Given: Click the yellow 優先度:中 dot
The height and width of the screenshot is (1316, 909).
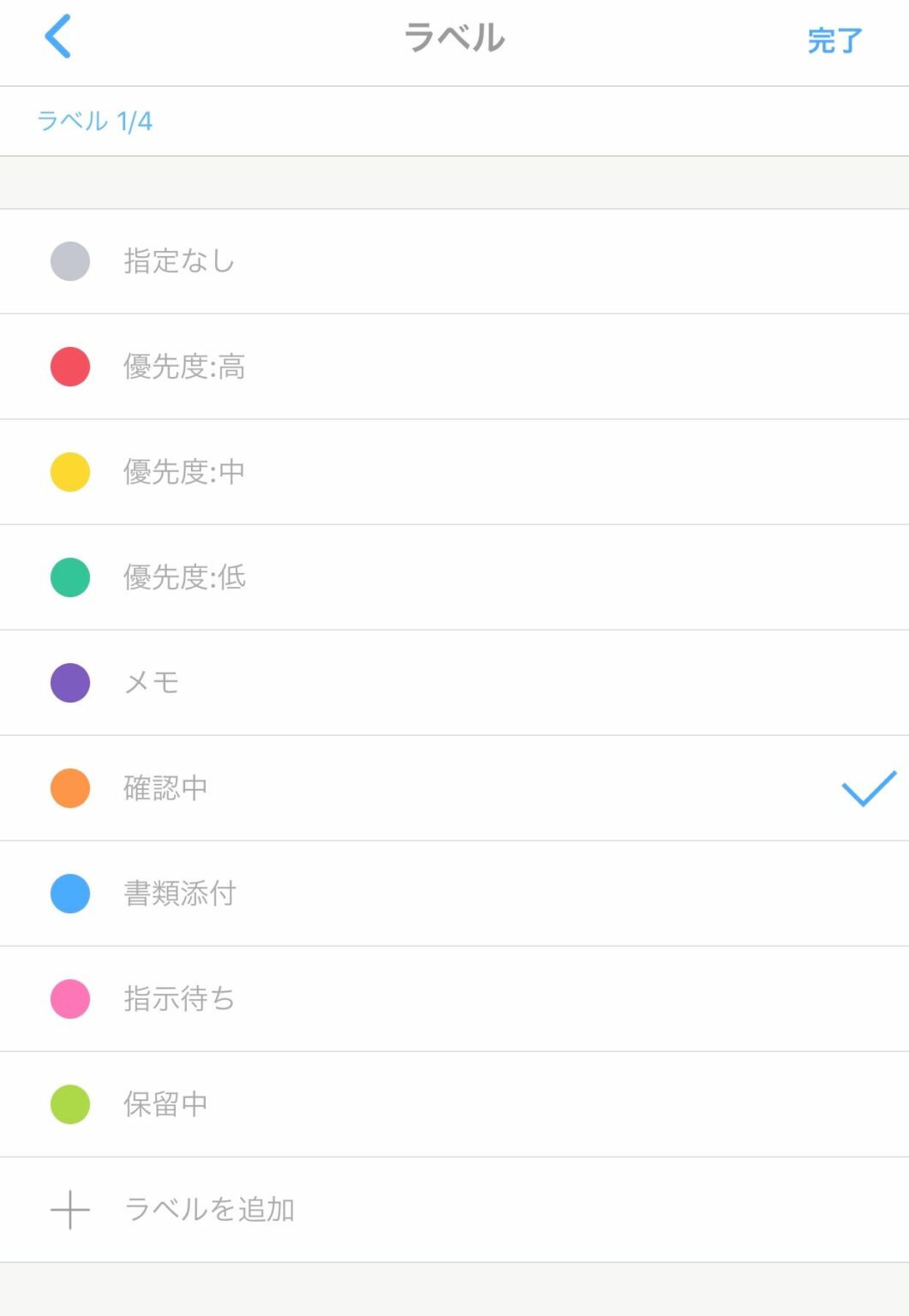Looking at the screenshot, I should (x=70, y=472).
